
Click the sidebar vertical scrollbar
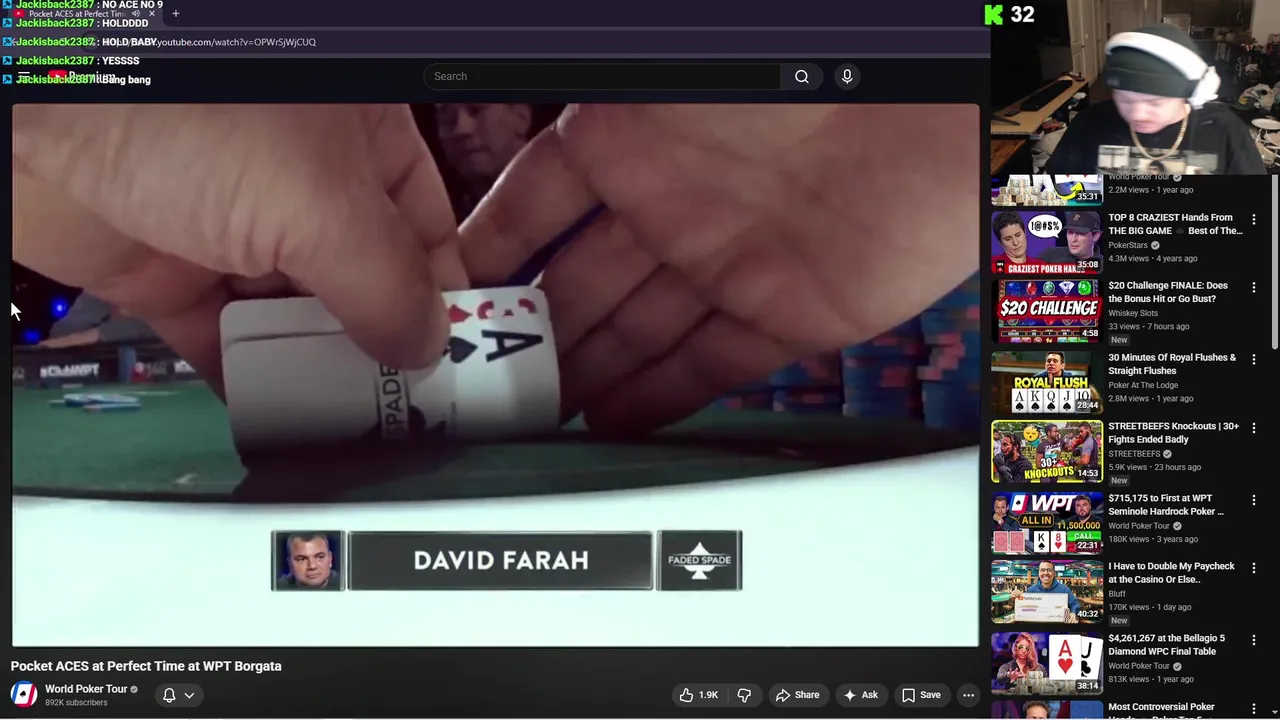click(x=1274, y=262)
